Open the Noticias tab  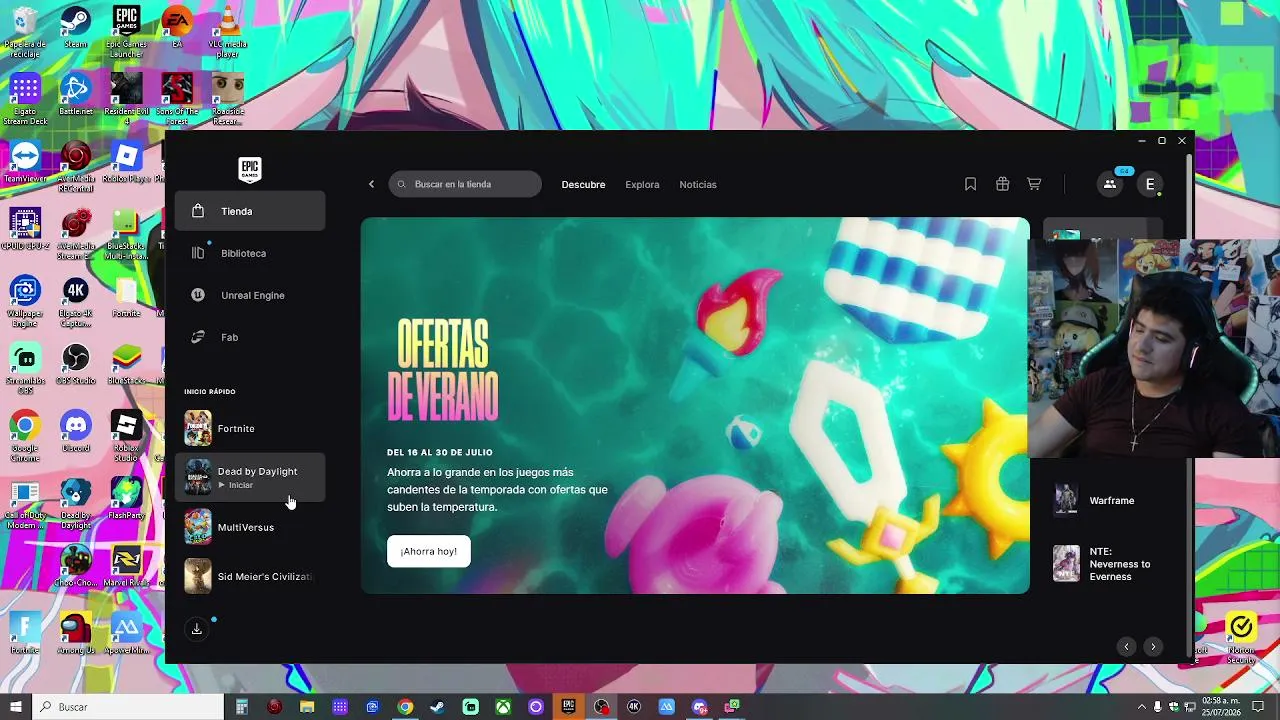(x=698, y=184)
